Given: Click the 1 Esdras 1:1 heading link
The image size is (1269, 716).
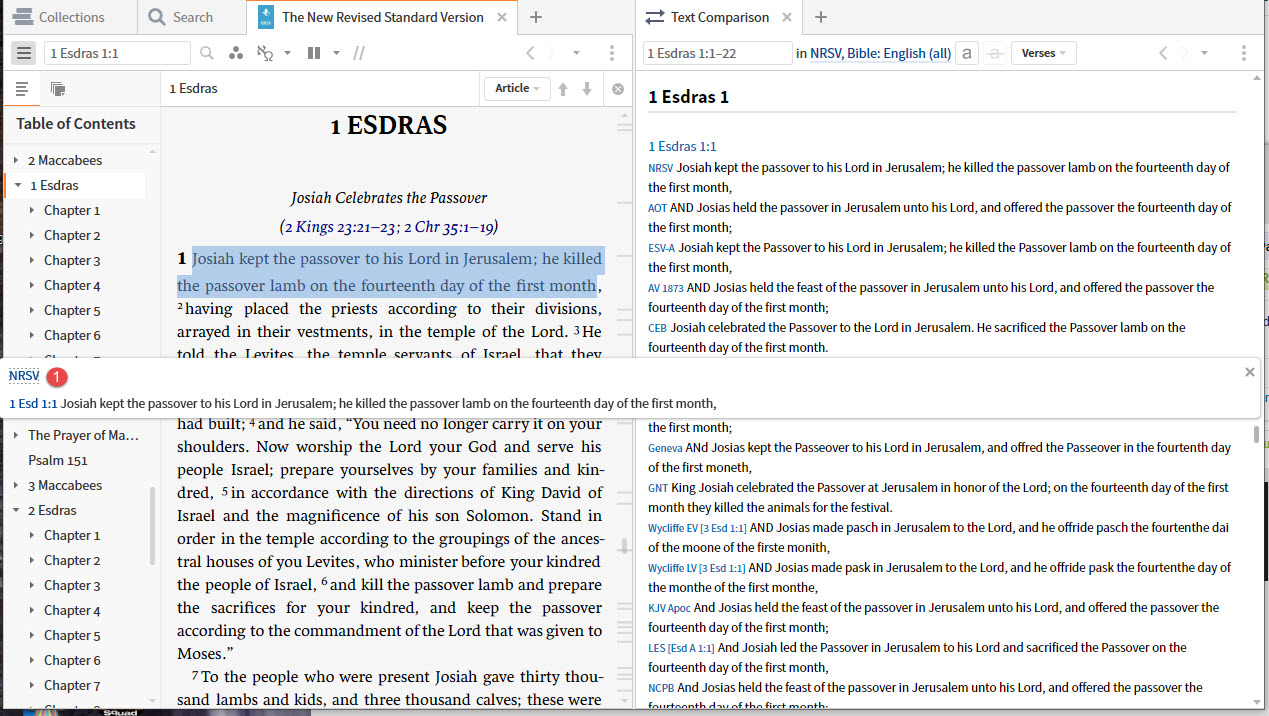Looking at the screenshot, I should coord(682,146).
